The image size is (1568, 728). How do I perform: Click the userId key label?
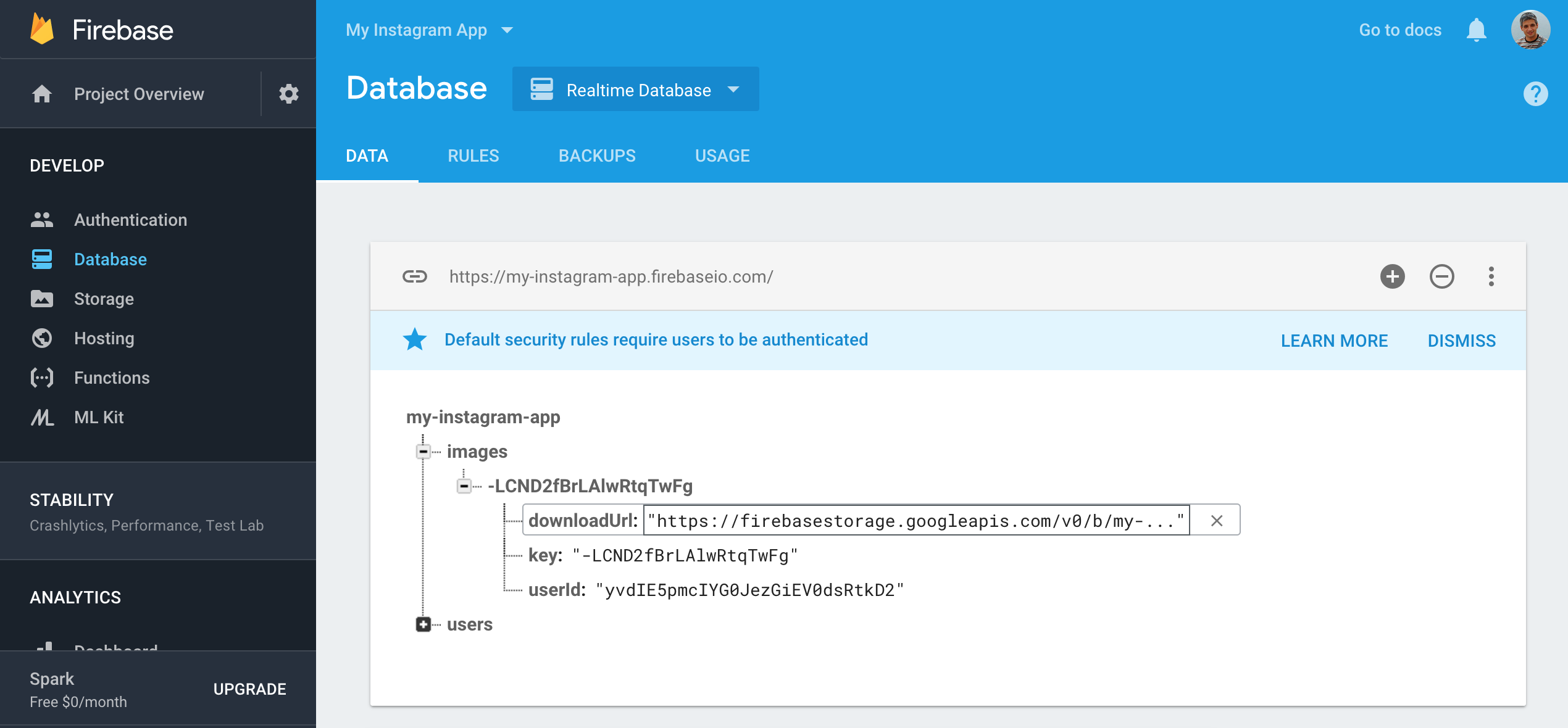pos(557,590)
